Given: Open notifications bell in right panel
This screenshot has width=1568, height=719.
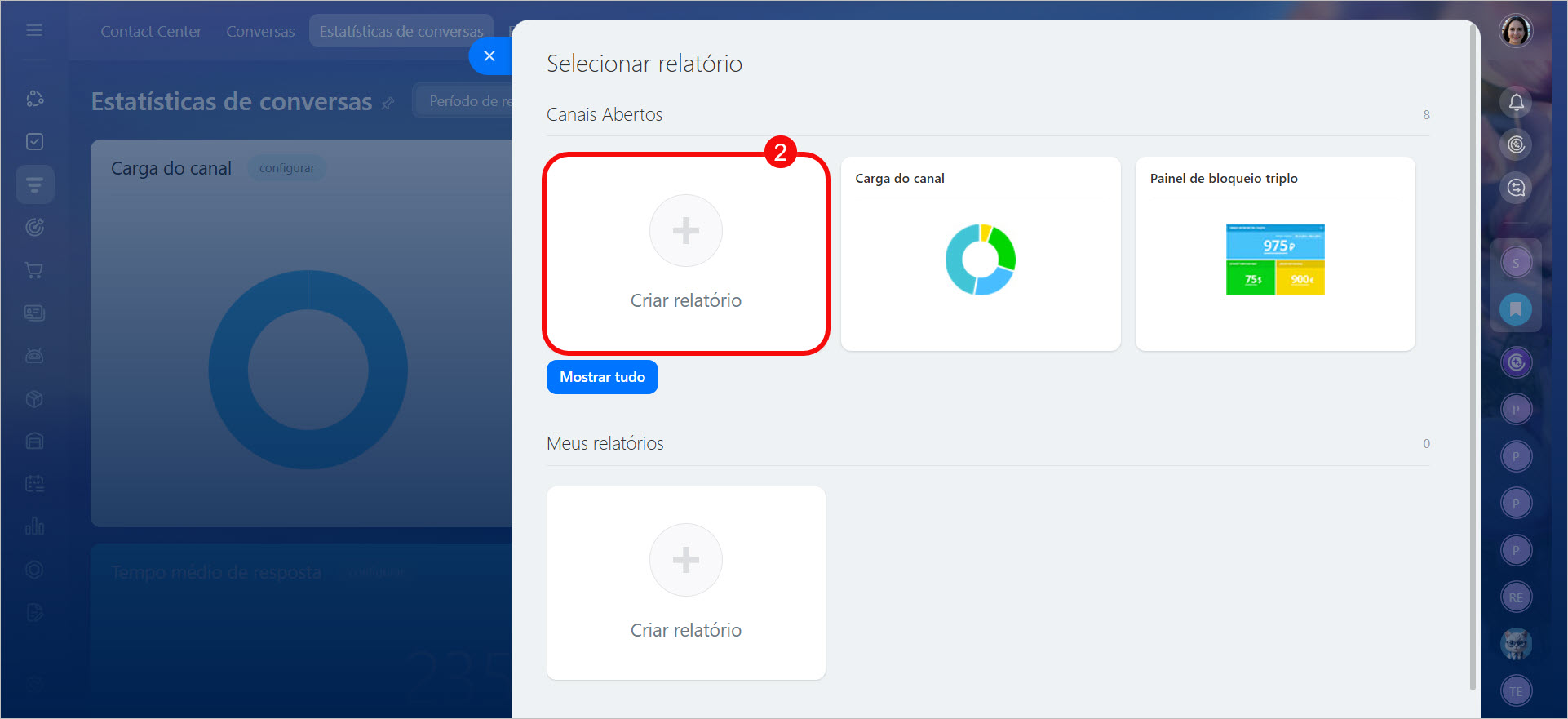Looking at the screenshot, I should click(x=1516, y=102).
